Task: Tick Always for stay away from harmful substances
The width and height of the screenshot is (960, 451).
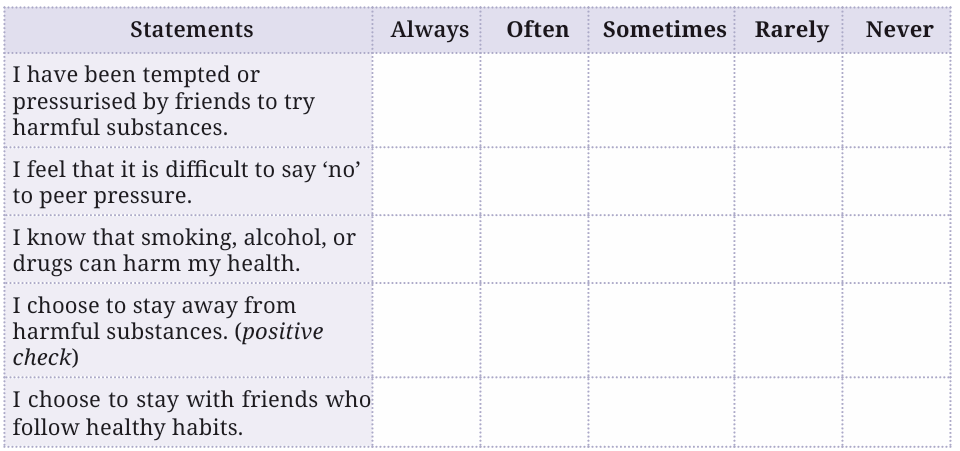Action: (427, 330)
